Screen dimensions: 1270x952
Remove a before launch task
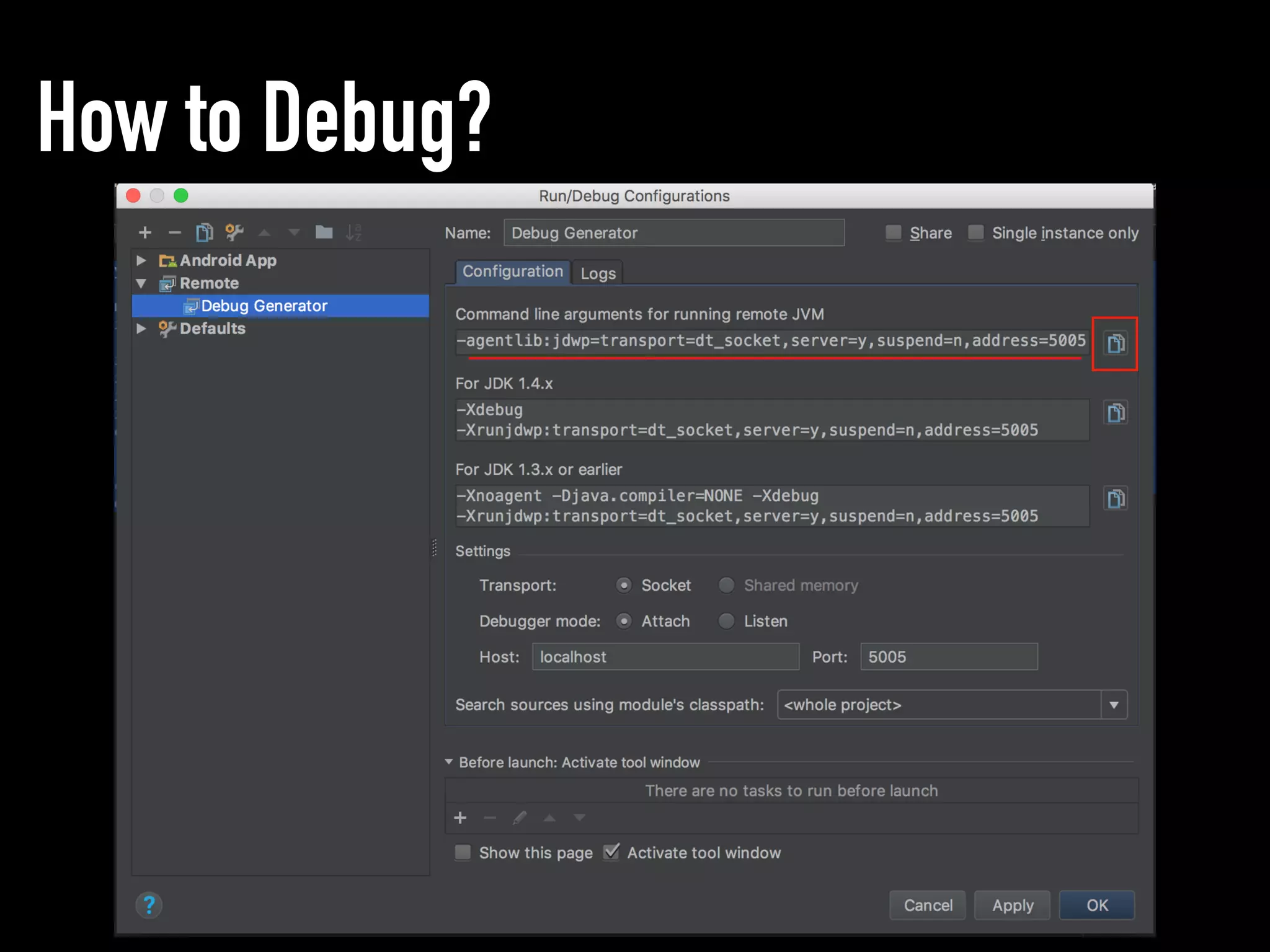click(x=490, y=818)
